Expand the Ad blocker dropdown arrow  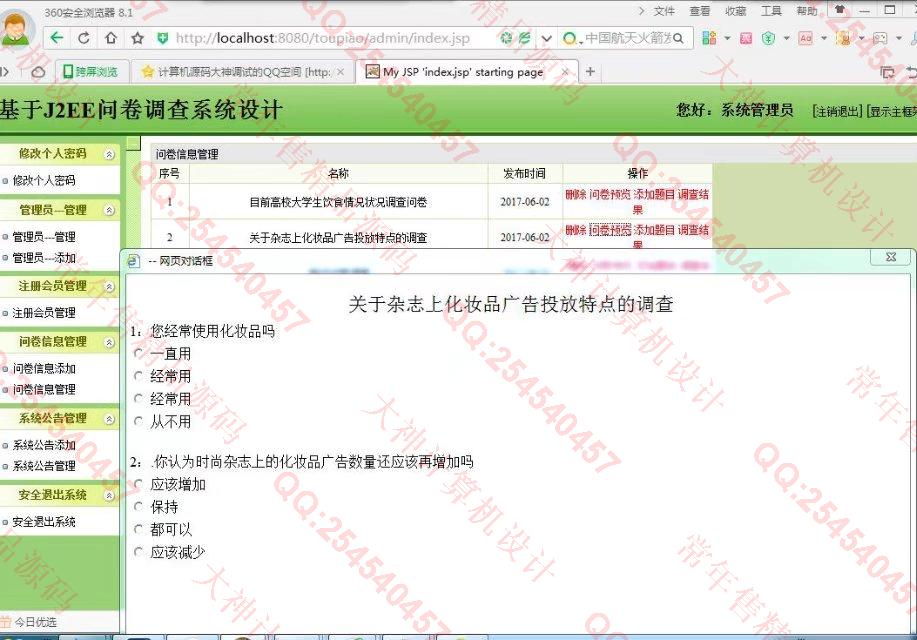(823, 39)
